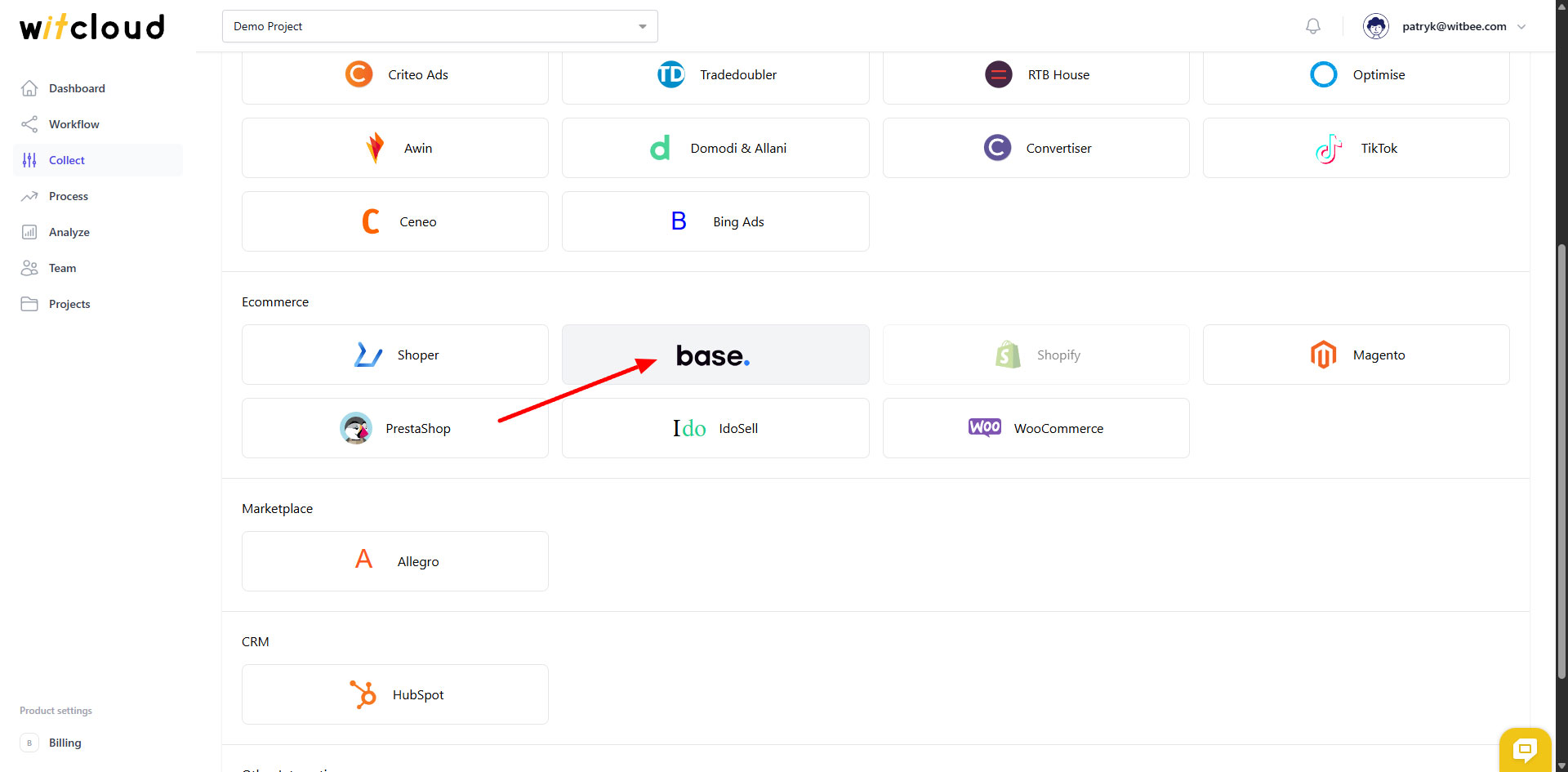Select the HubSpot CRM label

(418, 694)
